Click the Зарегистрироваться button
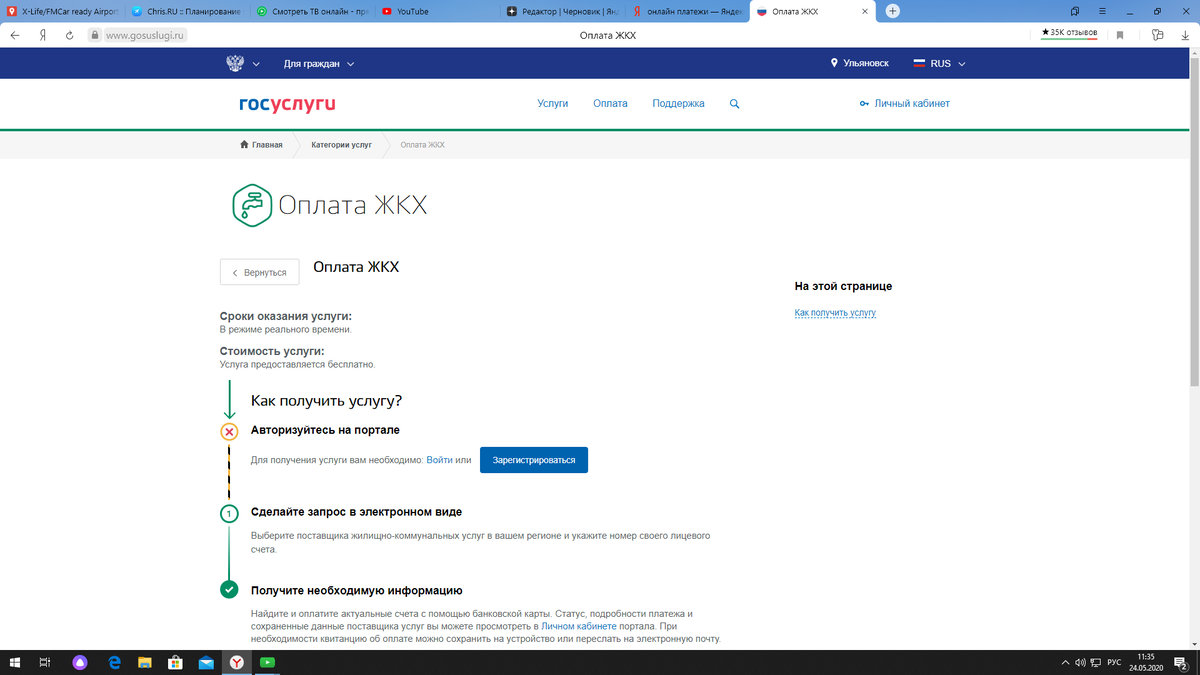Image resolution: width=1200 pixels, height=675 pixels. (534, 460)
